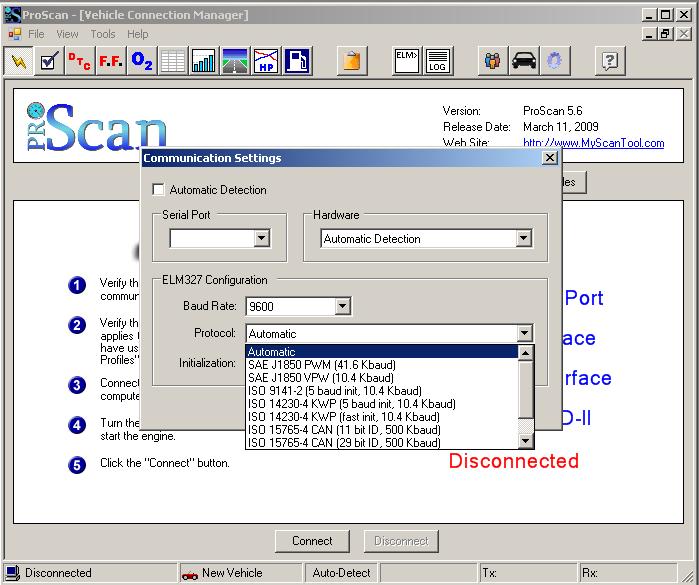
Task: Expand the Baud Rate dropdown
Action: pyautogui.click(x=342, y=307)
